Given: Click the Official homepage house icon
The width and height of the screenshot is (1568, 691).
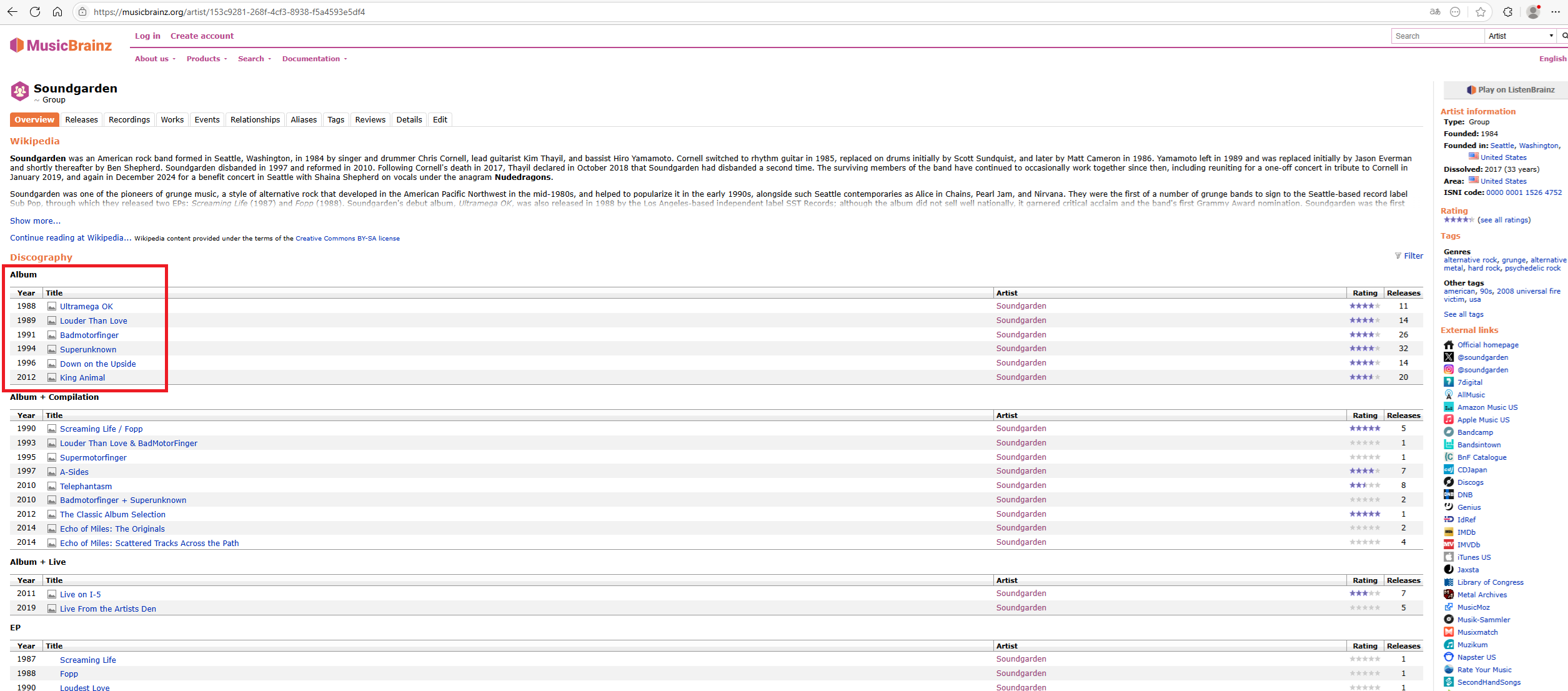Looking at the screenshot, I should 1449,345.
